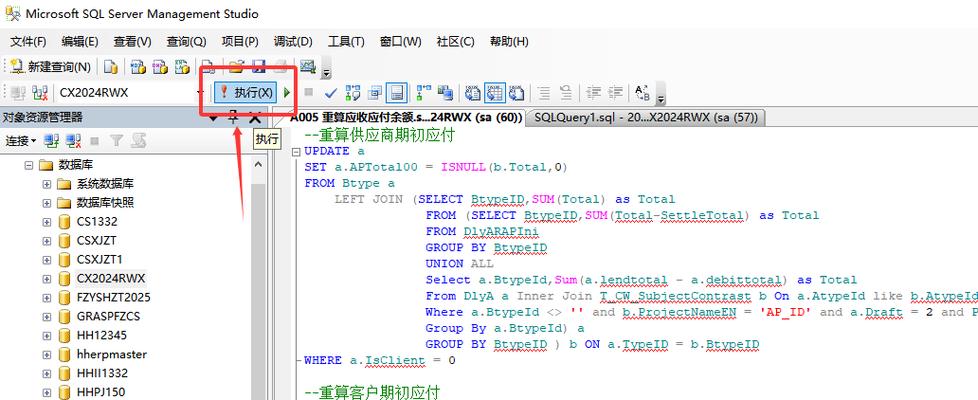
Task: Click the Decrease Indent icon
Action: tap(593, 93)
